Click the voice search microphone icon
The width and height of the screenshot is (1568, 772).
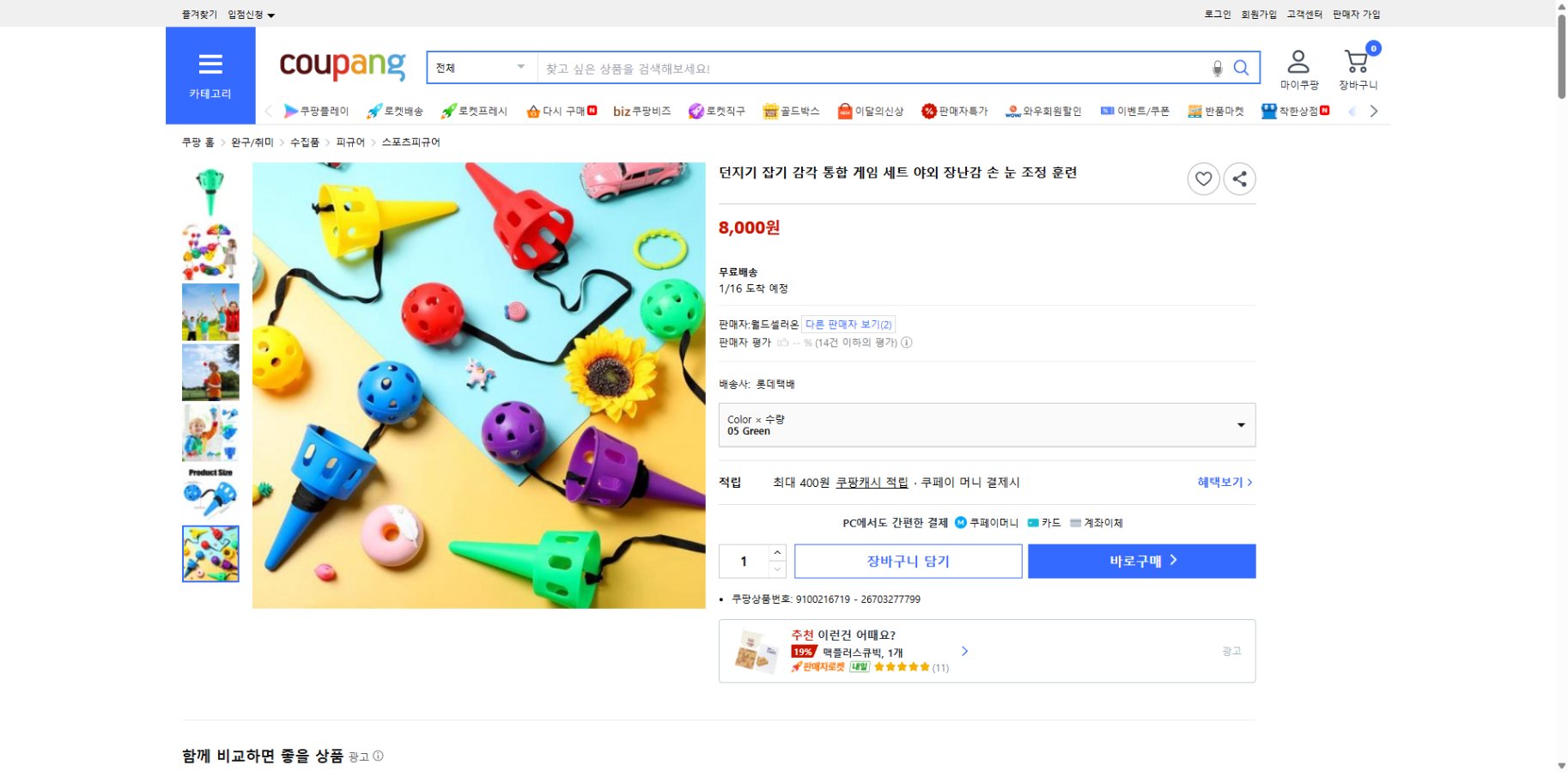pos(1215,67)
